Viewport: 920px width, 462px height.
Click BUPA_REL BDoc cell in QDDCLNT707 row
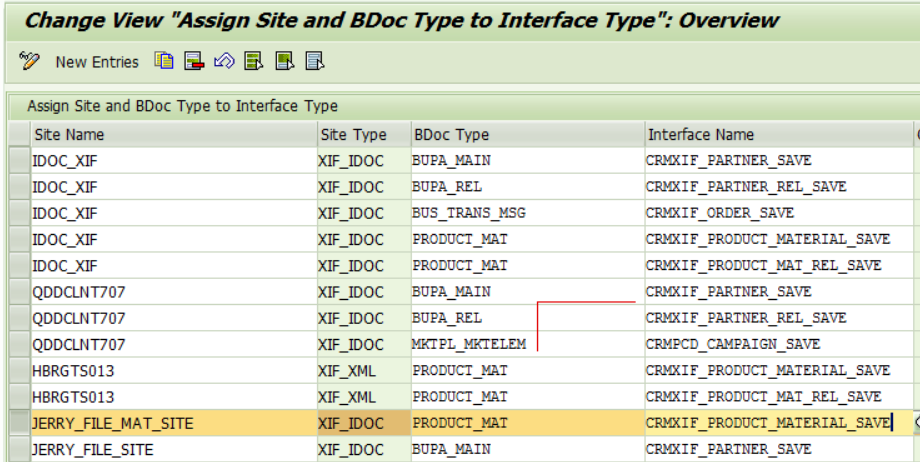tap(528, 318)
